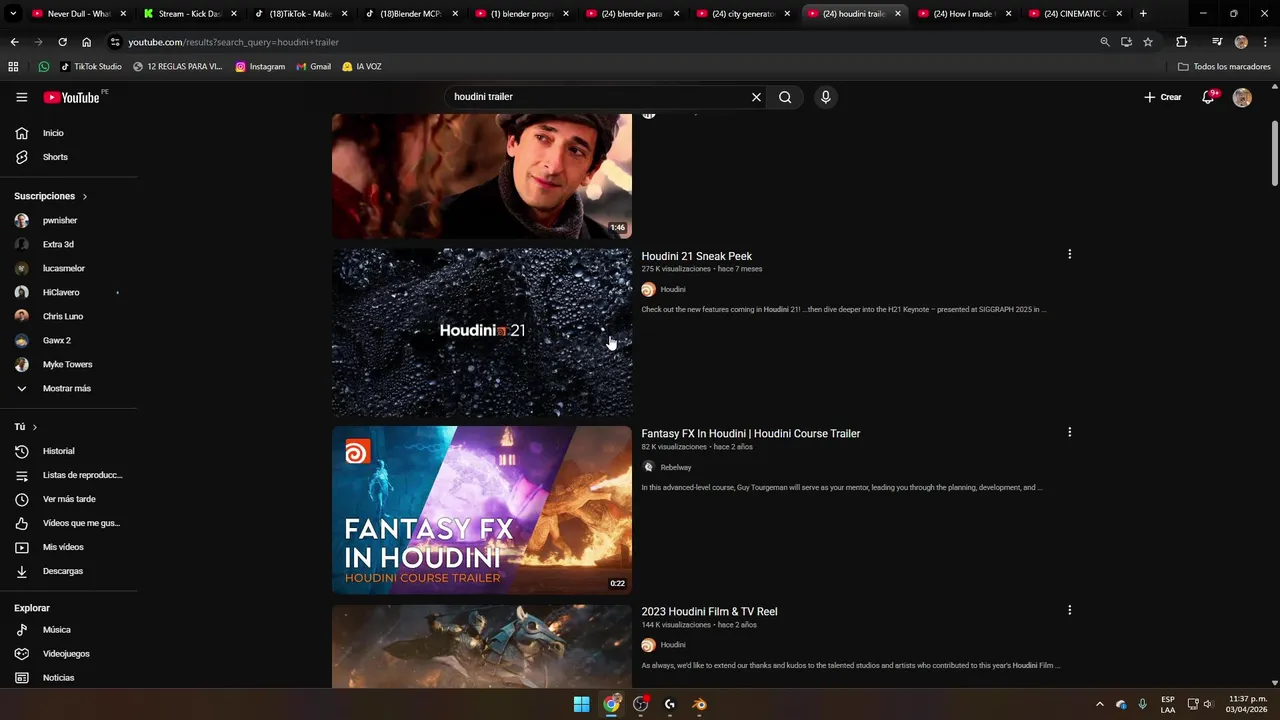The image size is (1280, 720).
Task: Click the Rebelway channel name
Action: tap(676, 467)
